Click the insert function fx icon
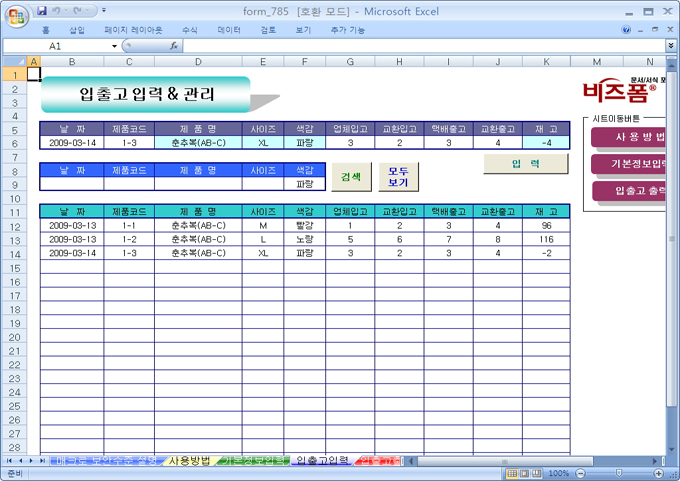Screen dimensions: 680x481 click(174, 46)
